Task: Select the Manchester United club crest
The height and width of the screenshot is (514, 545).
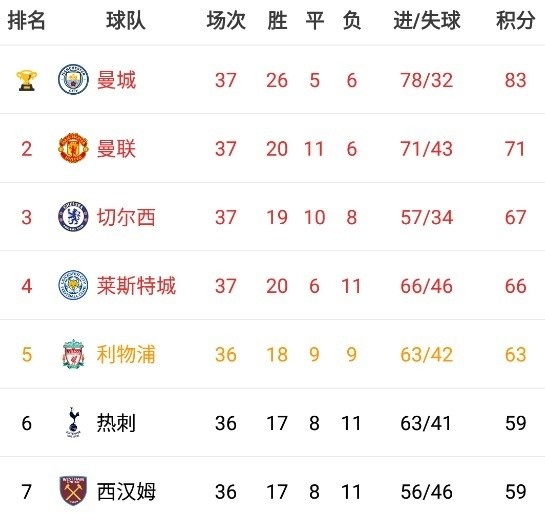Action: (x=73, y=148)
